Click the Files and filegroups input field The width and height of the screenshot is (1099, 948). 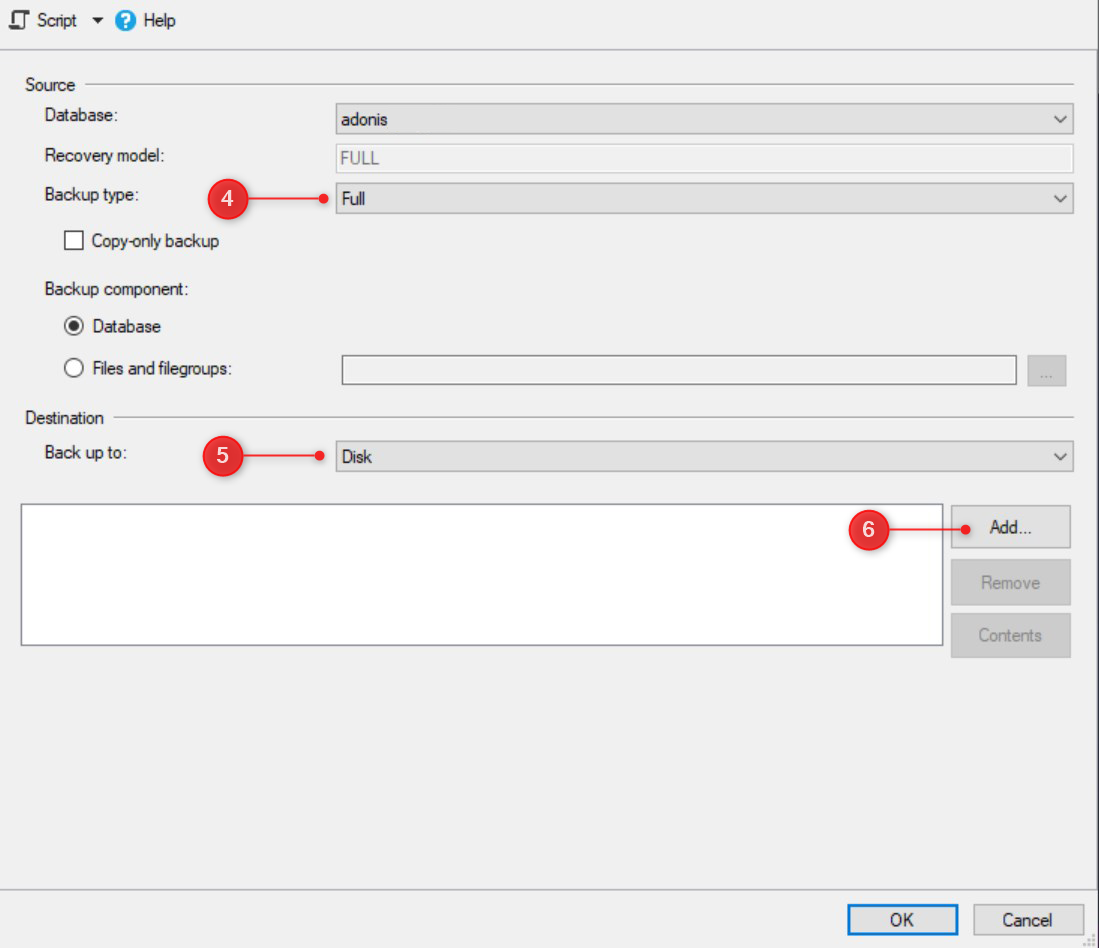(x=680, y=370)
